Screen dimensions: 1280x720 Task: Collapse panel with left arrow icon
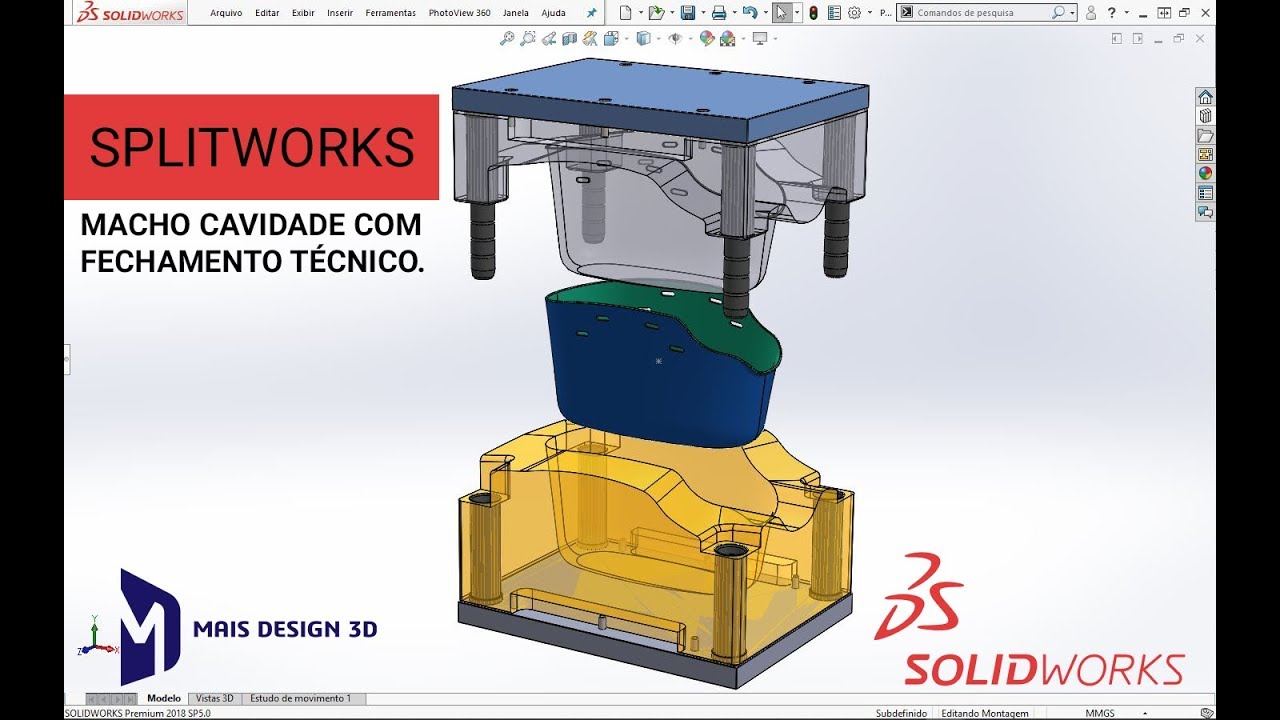pos(1117,38)
